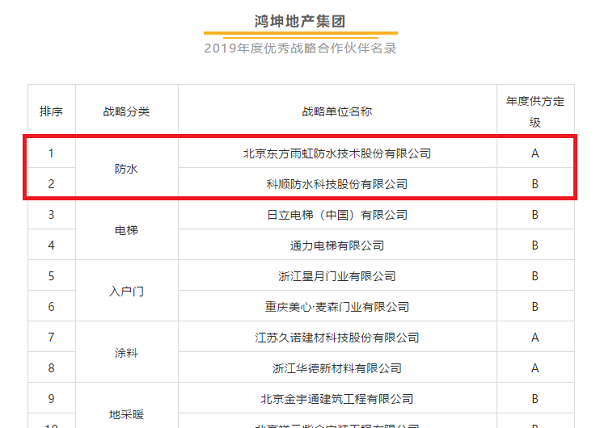Select rank cell 3
The image size is (600, 428).
[51, 215]
